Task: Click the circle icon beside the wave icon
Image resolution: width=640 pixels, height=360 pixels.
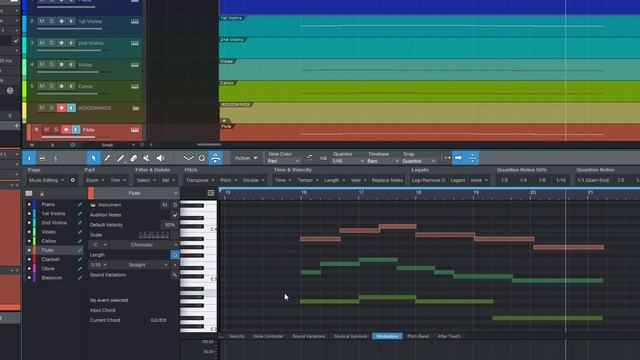Action: 202,158
